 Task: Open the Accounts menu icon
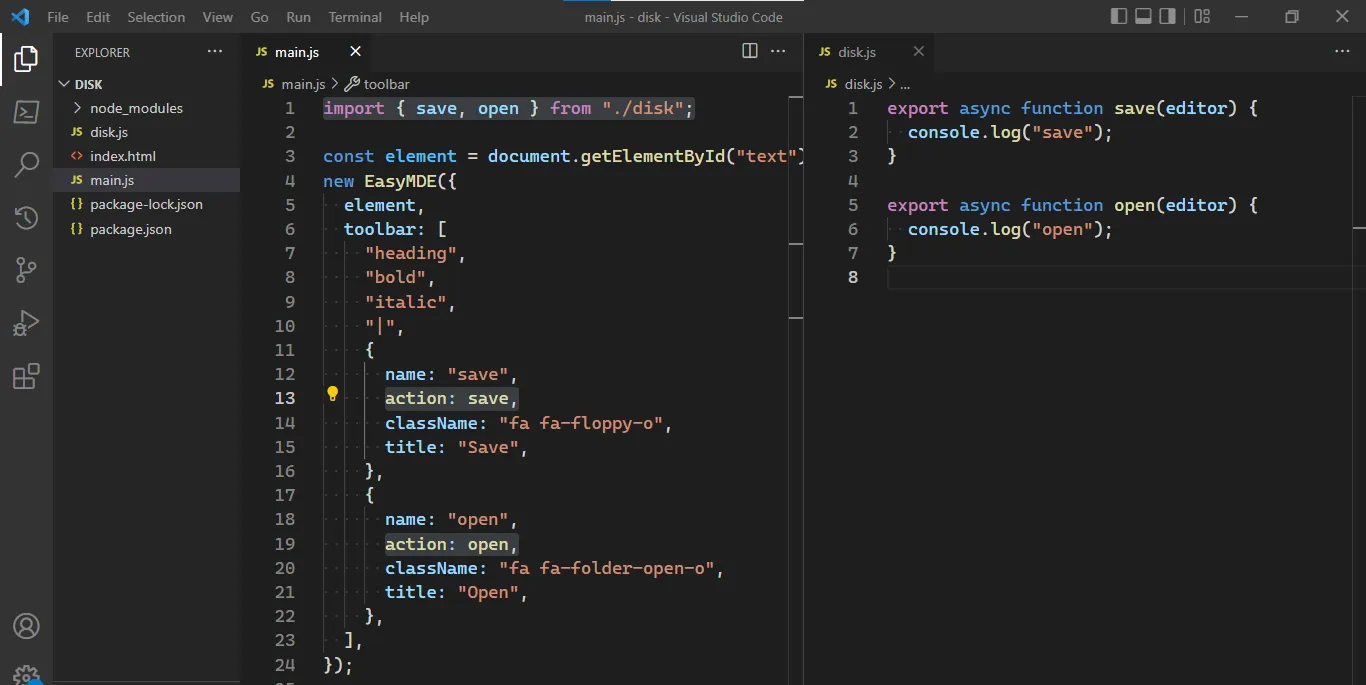tap(26, 626)
